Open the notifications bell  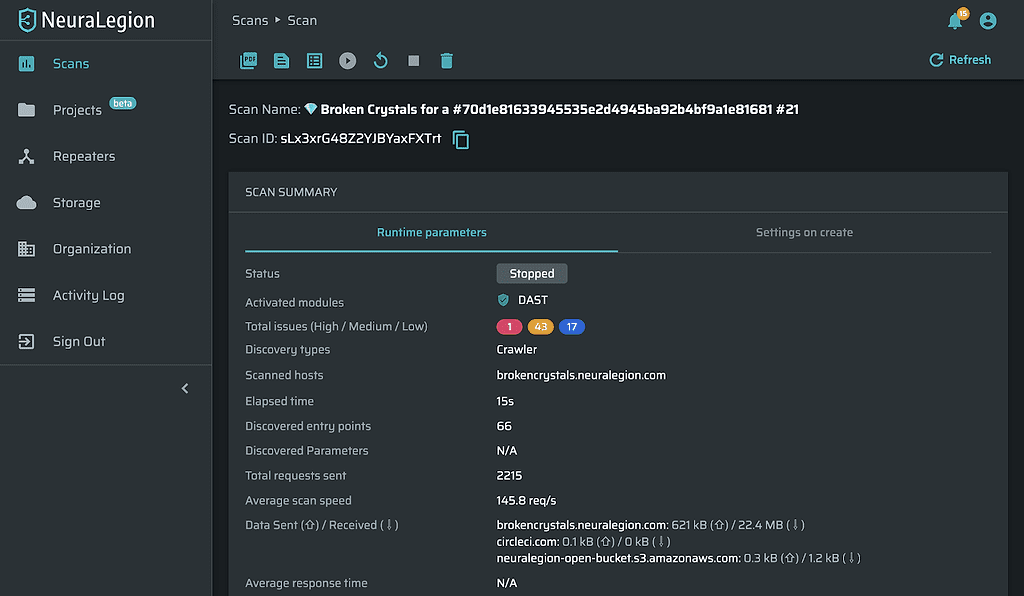point(955,21)
